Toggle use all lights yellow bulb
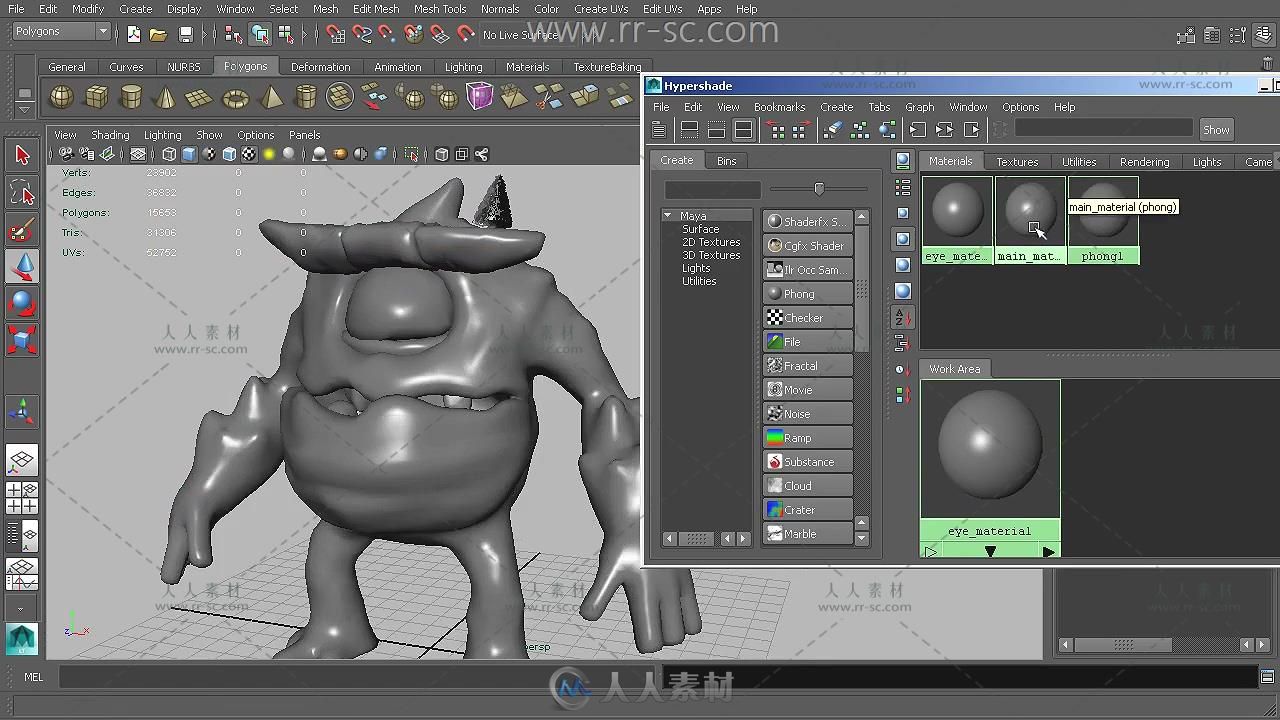 point(269,154)
